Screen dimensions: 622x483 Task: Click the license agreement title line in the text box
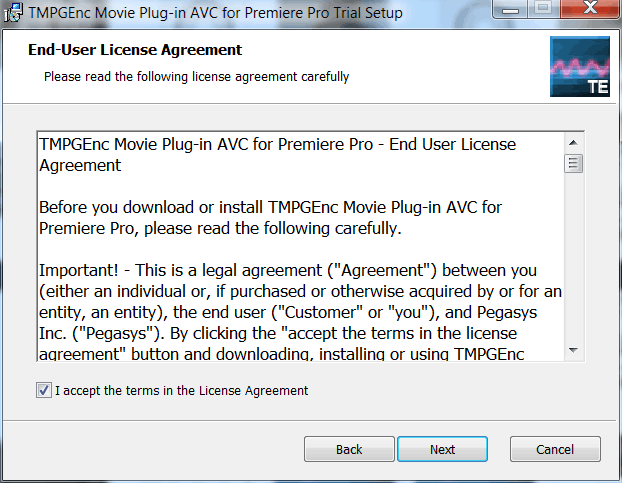[x=277, y=155]
